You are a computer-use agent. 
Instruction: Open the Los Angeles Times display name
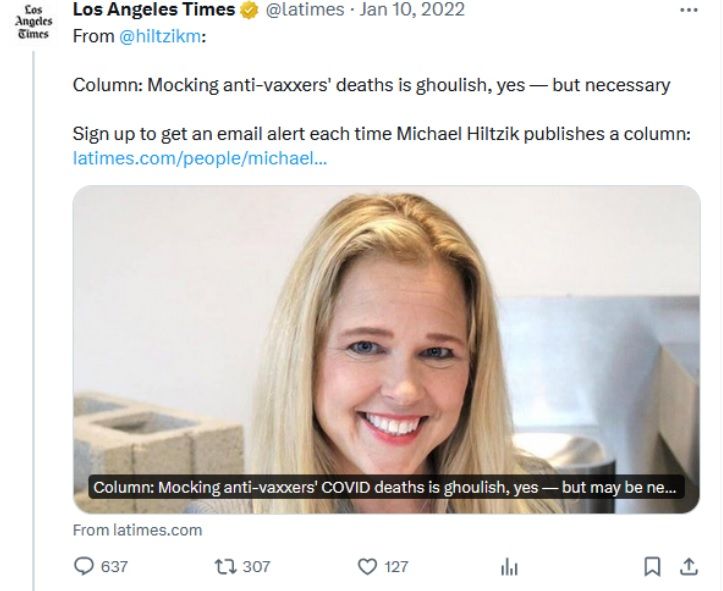154,11
